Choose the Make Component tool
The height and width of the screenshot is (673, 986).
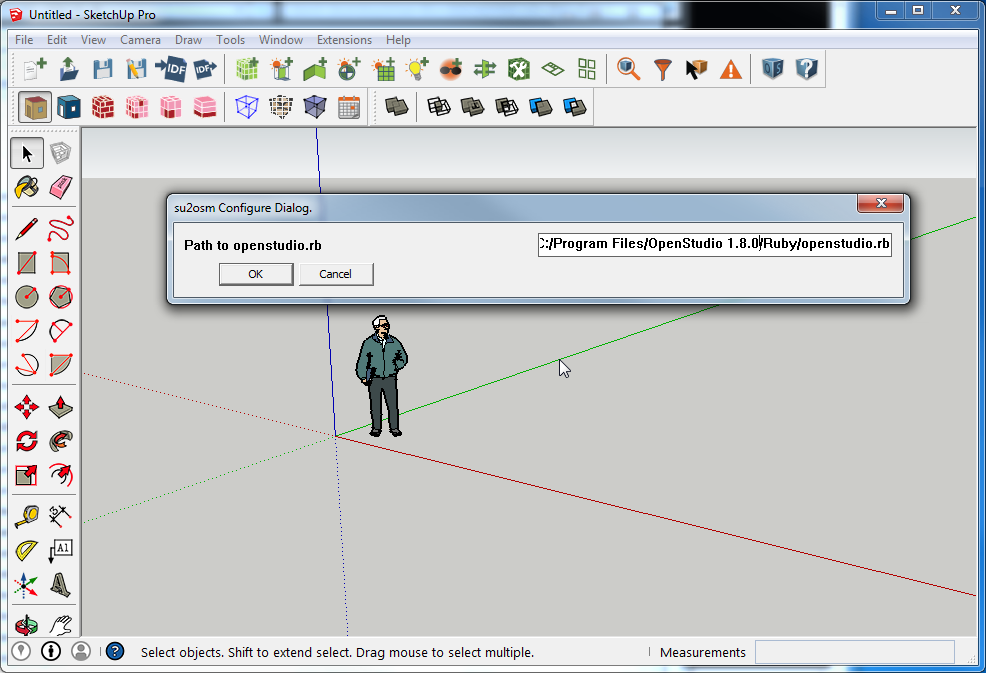tap(60, 153)
